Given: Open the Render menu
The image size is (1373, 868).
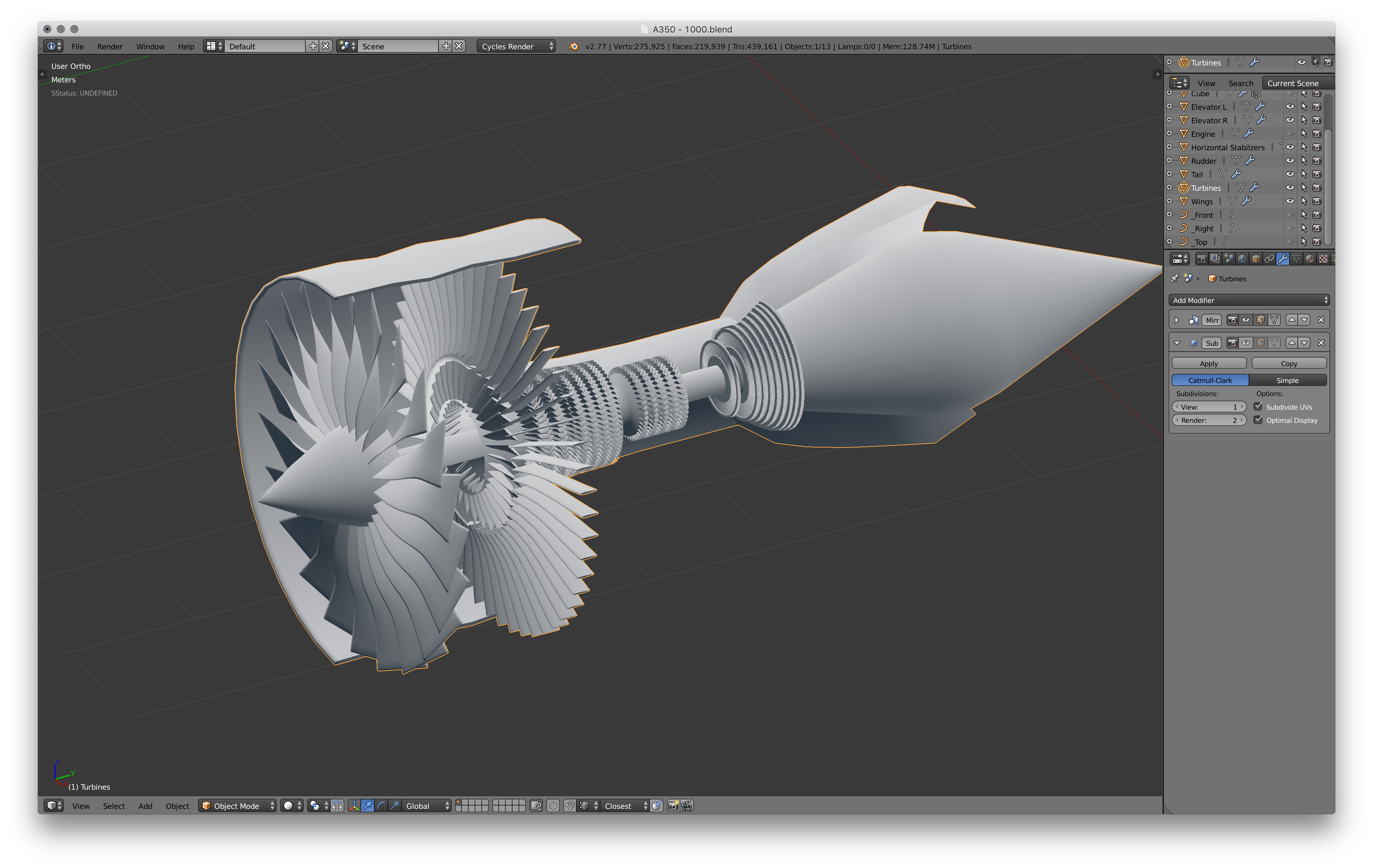Looking at the screenshot, I should (110, 46).
